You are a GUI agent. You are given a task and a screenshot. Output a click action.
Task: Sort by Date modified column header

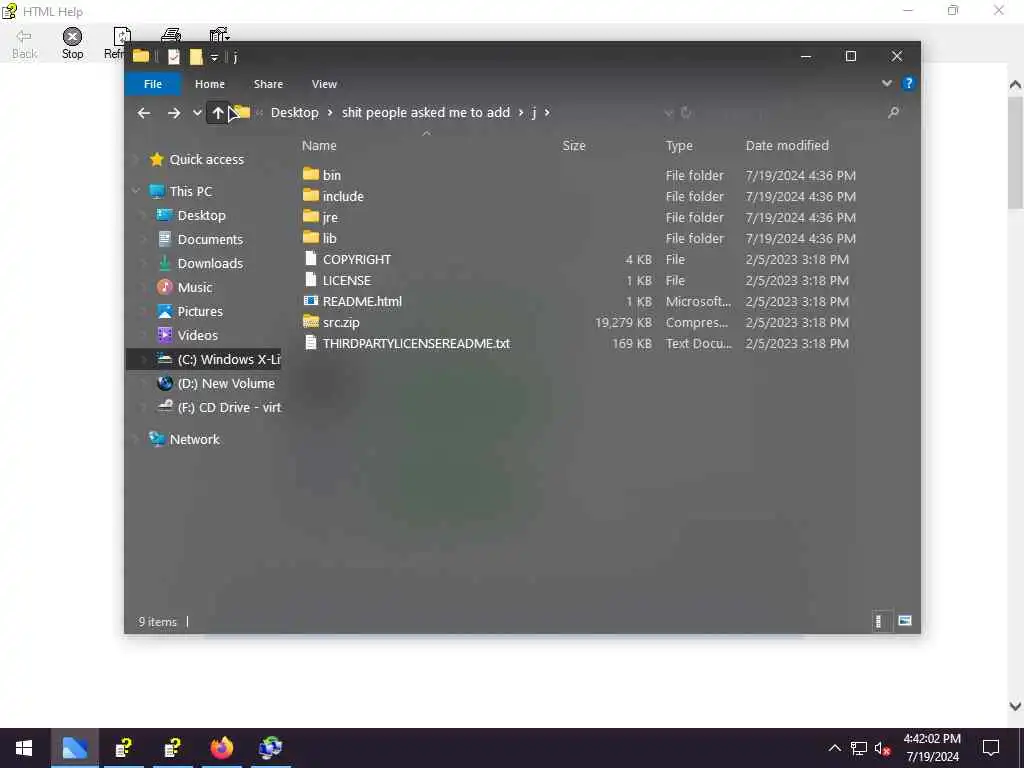(x=787, y=146)
